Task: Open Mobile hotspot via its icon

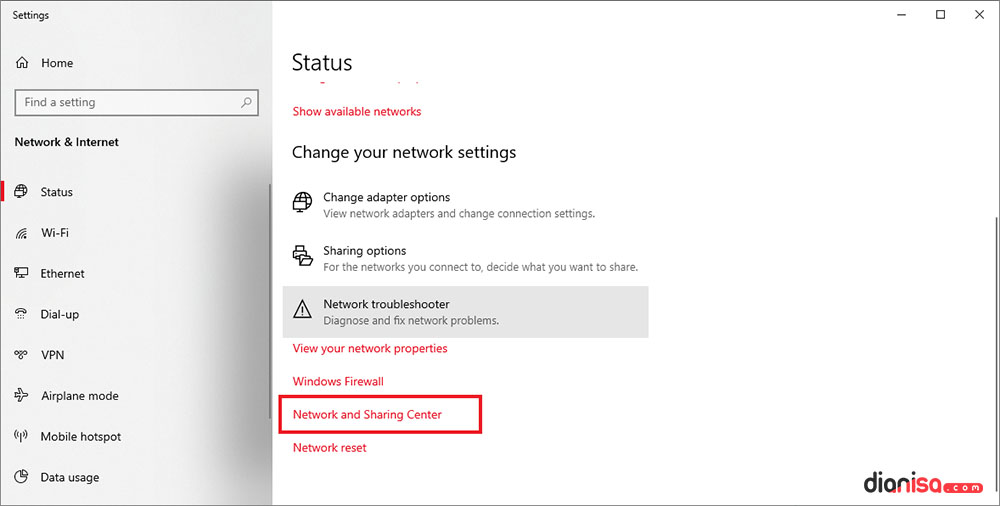Action: tap(21, 437)
